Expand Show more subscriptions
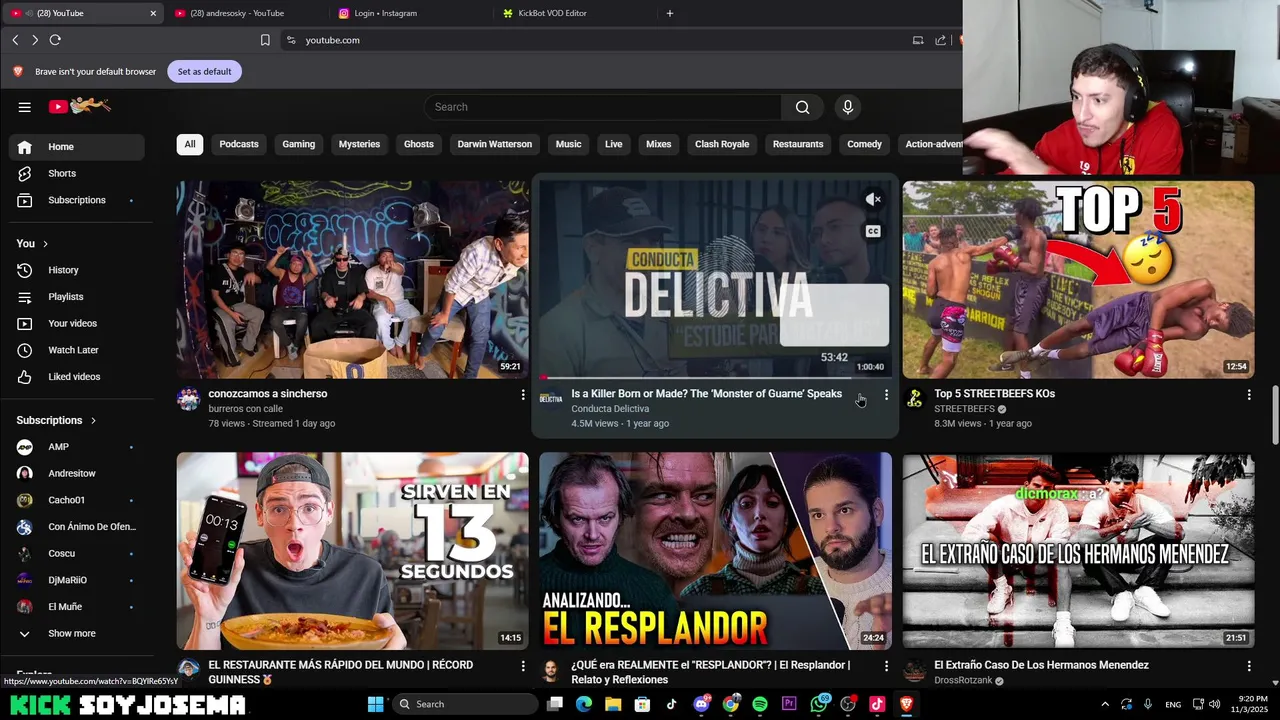The height and width of the screenshot is (720, 1280). click(x=72, y=633)
